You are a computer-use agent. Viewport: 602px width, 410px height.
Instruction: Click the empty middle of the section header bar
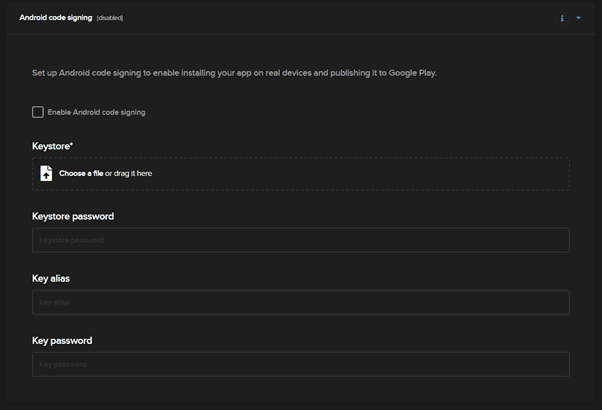click(330, 18)
